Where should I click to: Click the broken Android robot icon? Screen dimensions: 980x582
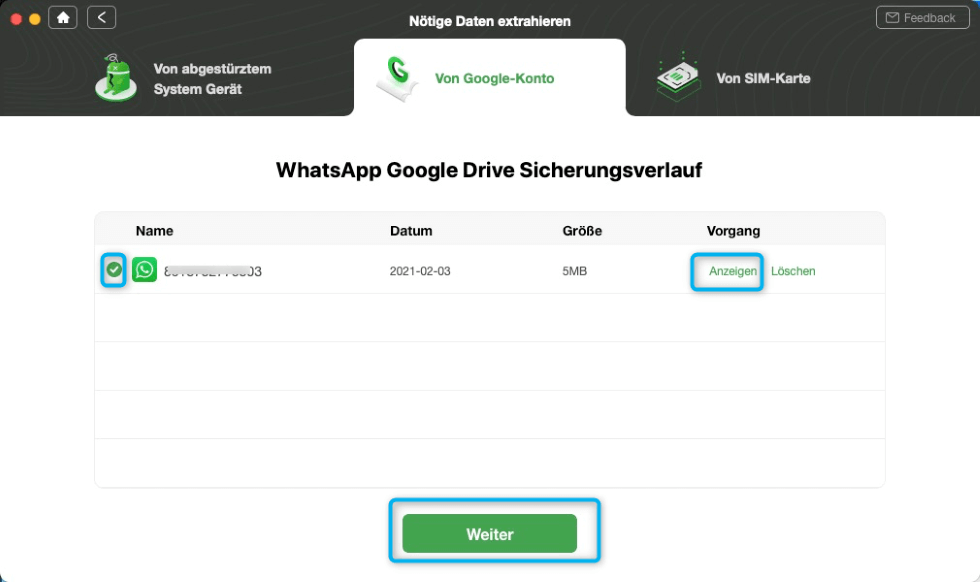coord(116,78)
